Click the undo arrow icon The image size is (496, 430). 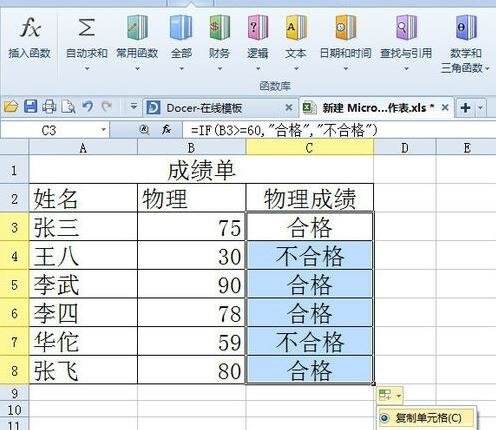(88, 107)
